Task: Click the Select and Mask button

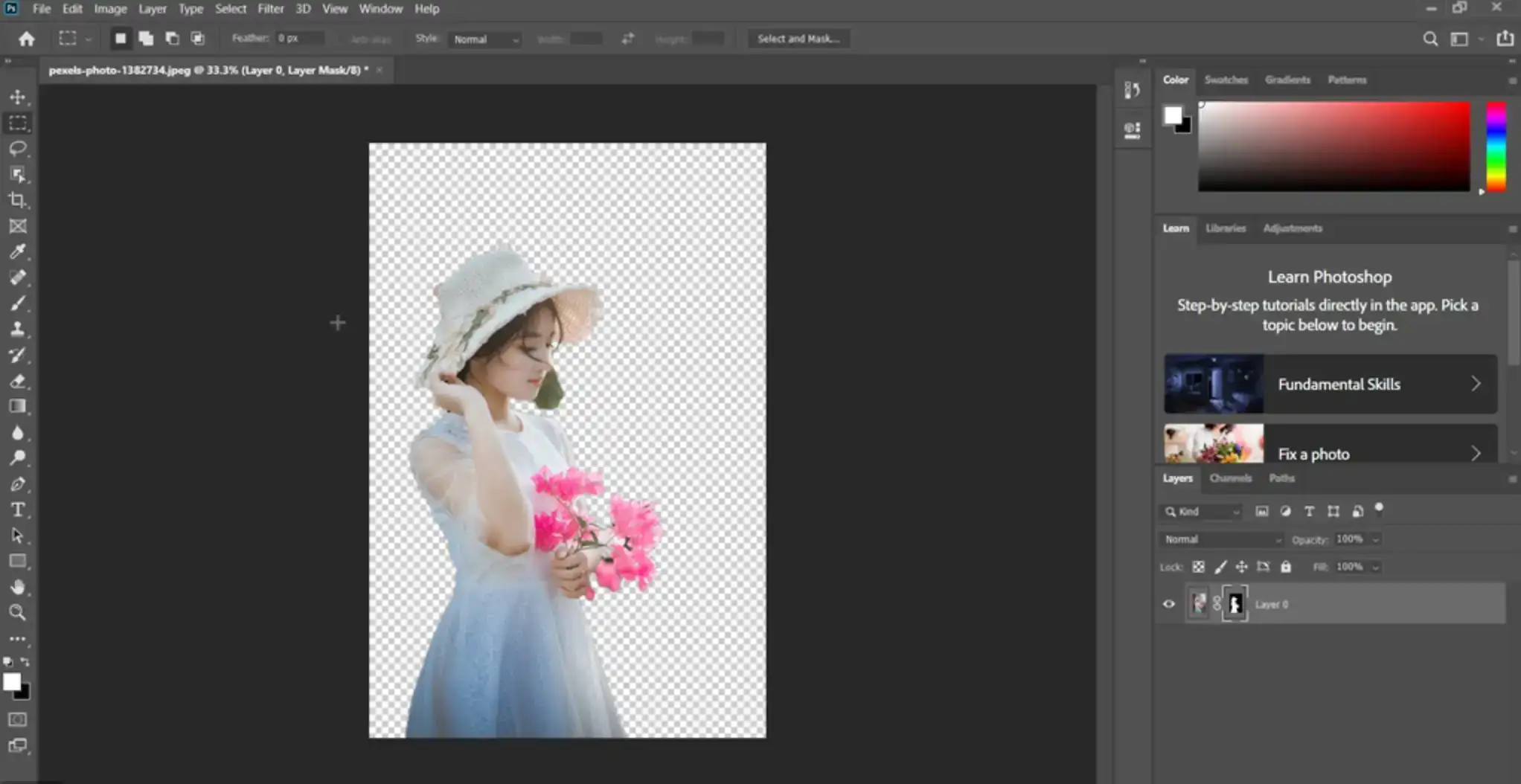Action: click(798, 39)
